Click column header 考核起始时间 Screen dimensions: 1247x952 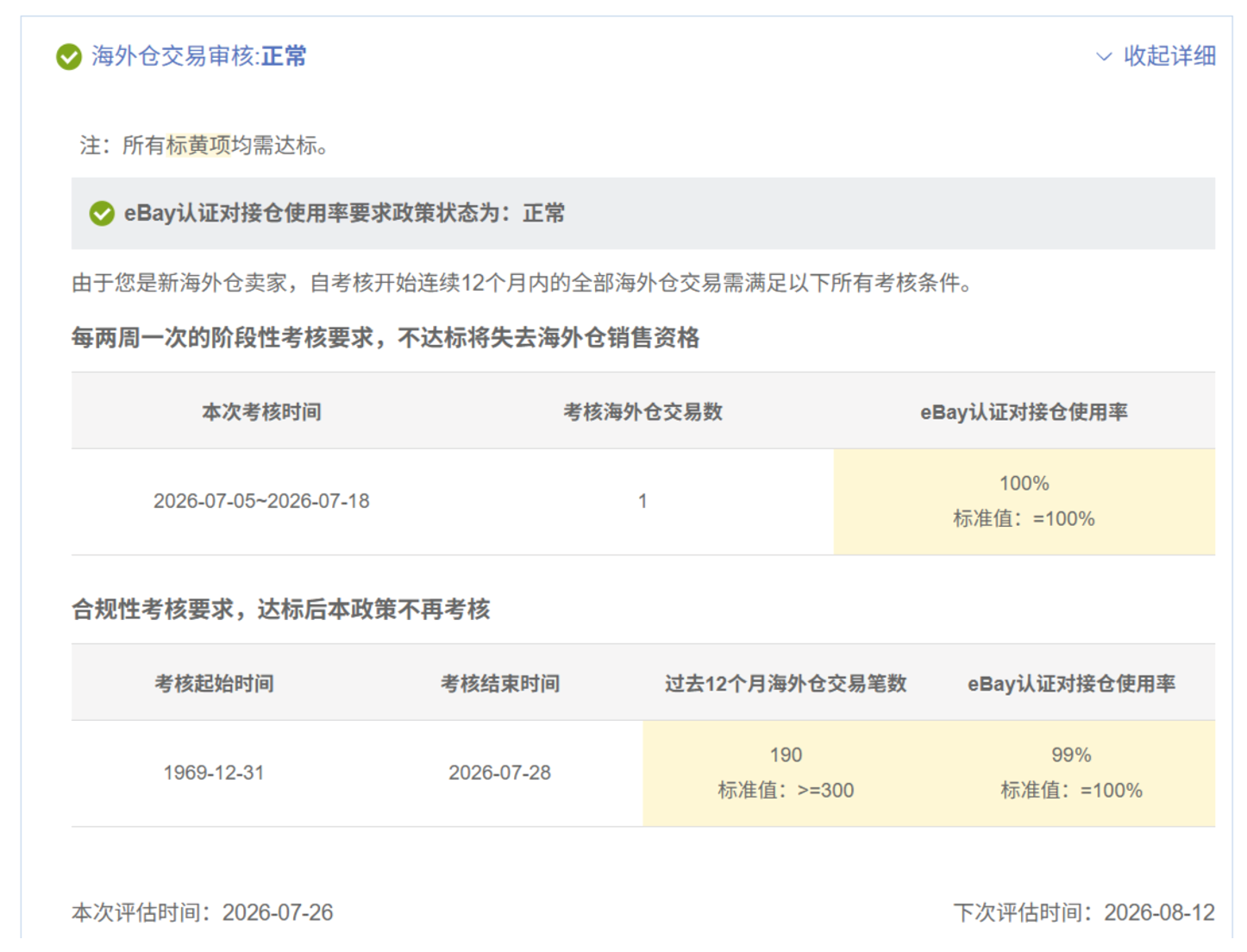(x=214, y=684)
